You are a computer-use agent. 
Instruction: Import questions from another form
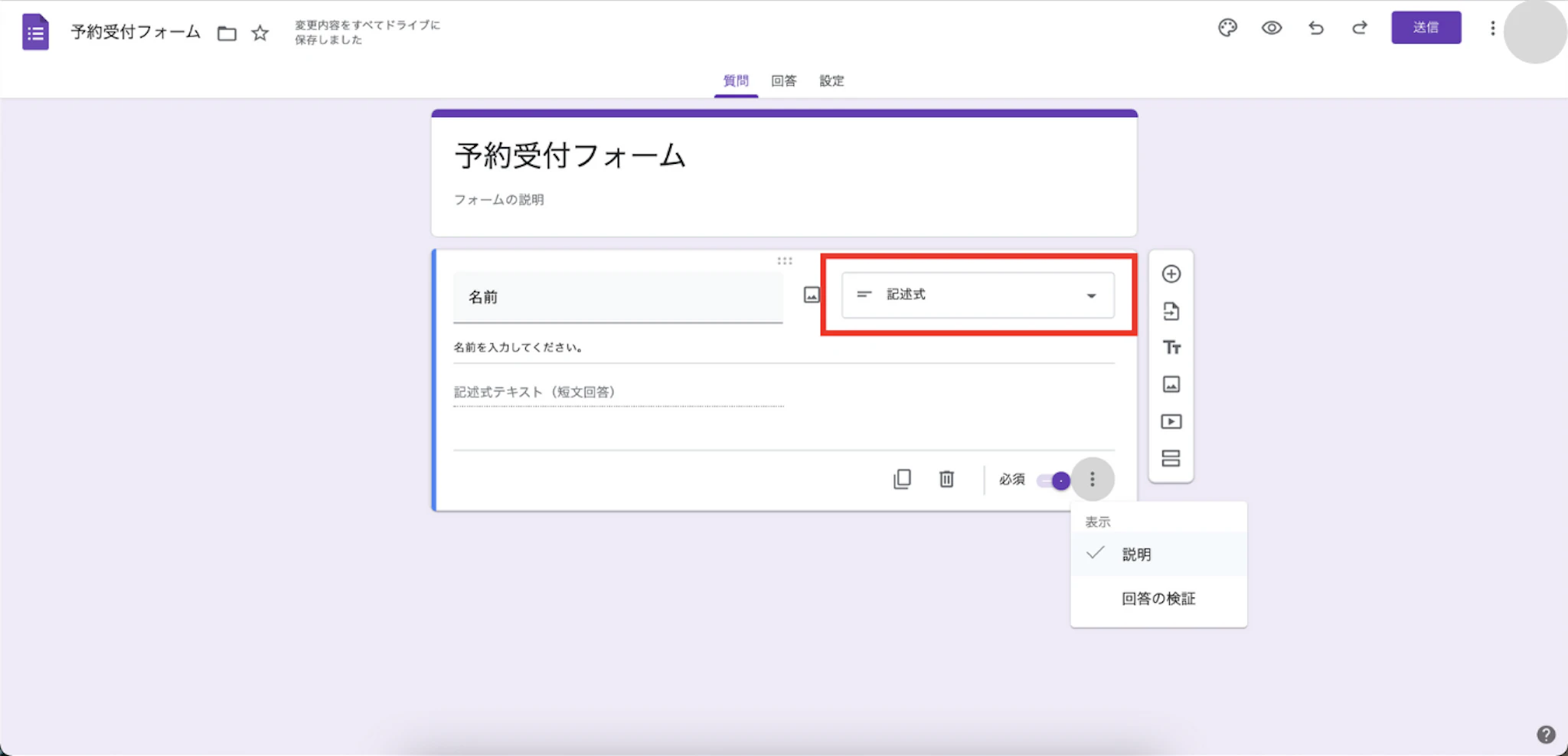click(x=1171, y=311)
